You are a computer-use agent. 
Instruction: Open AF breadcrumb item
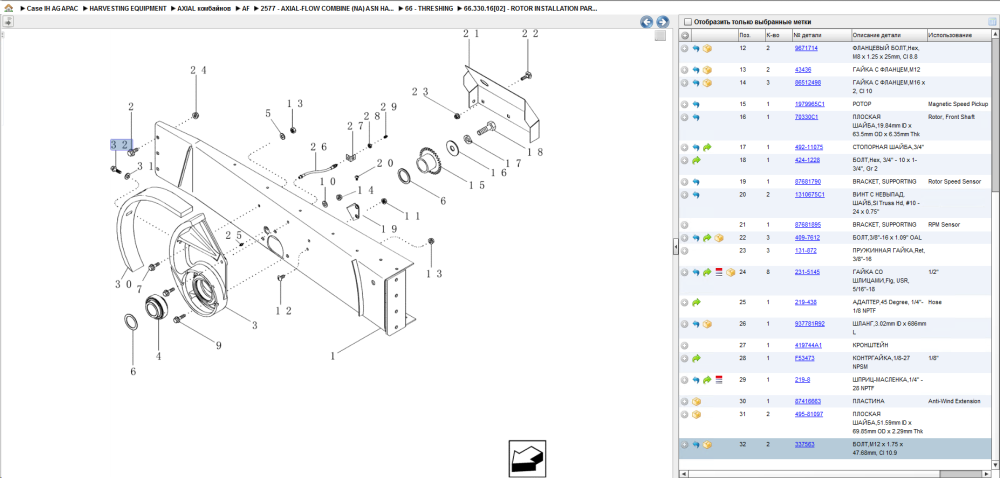(x=246, y=9)
